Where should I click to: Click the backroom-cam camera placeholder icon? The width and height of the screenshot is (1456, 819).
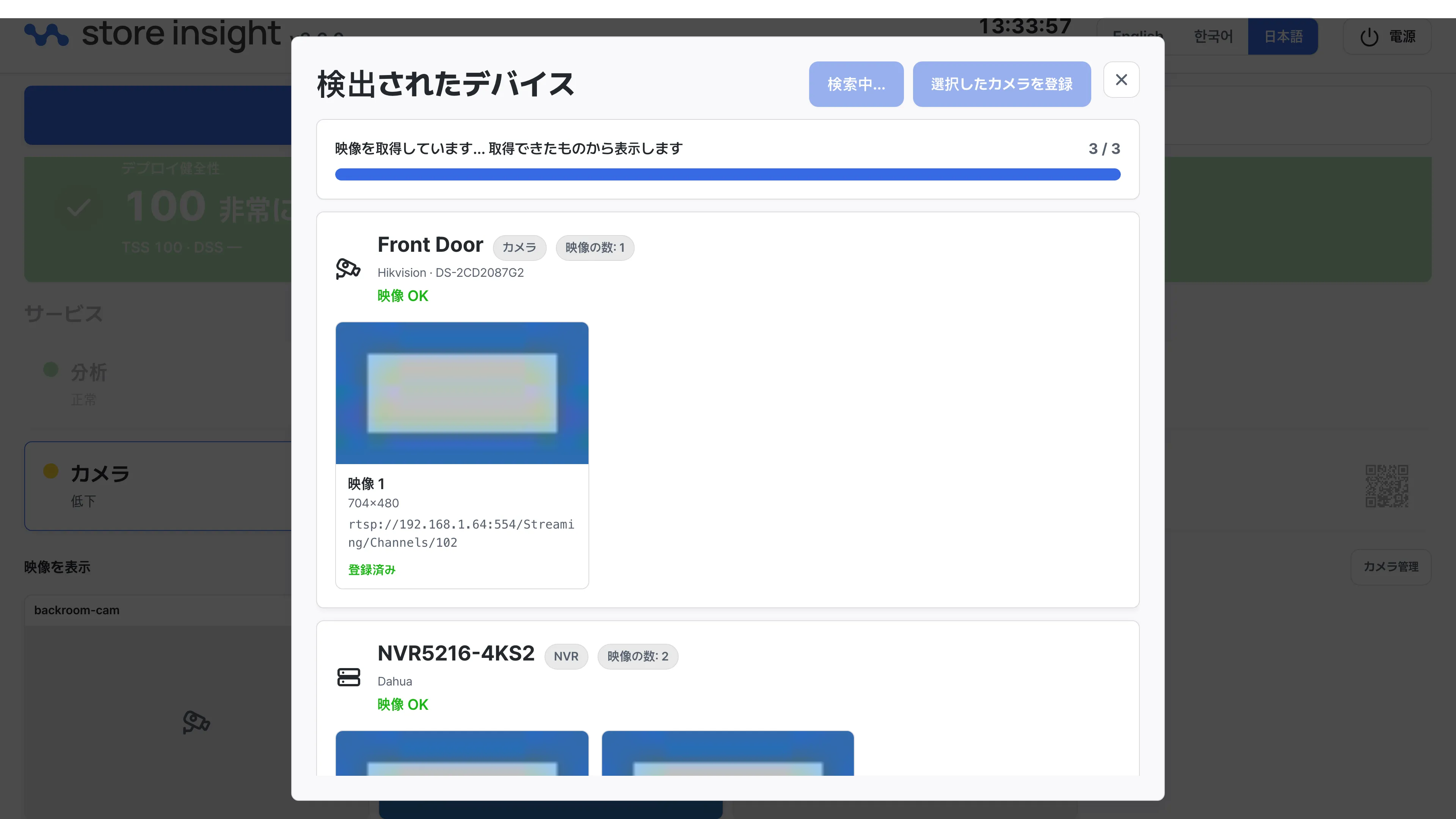point(196,722)
